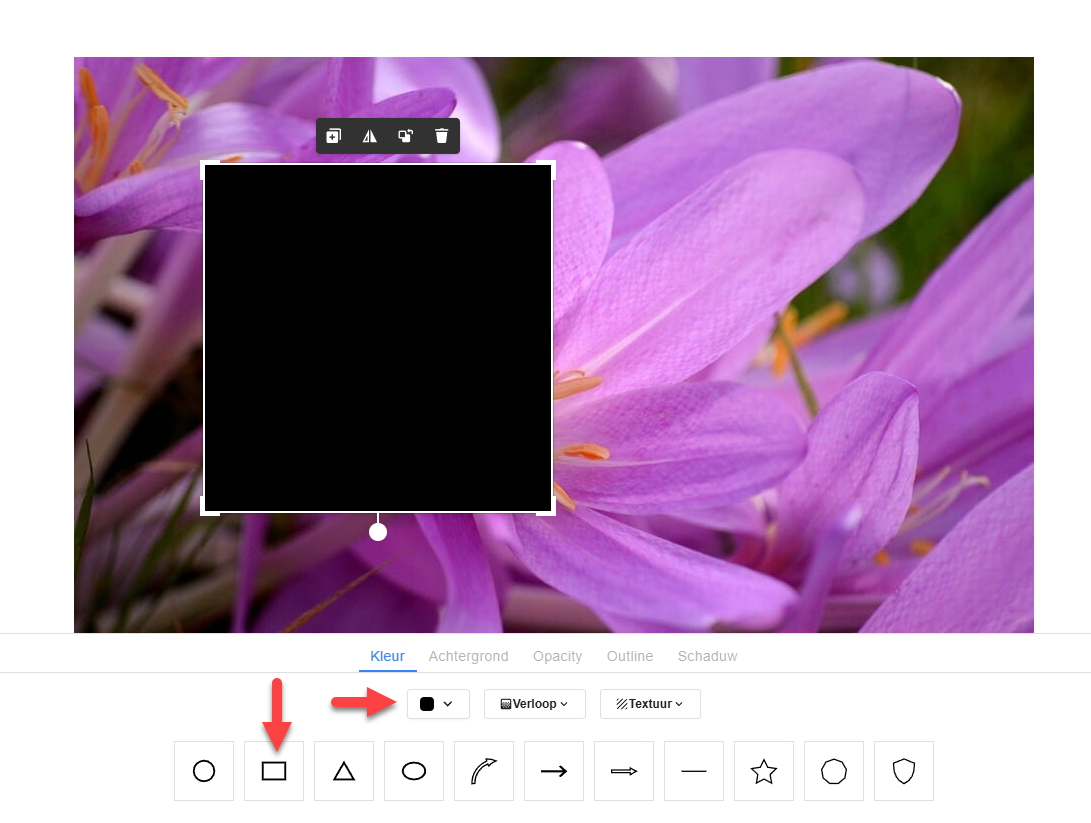Select the solid right arrow shape
This screenshot has width=1091, height=823.
[x=554, y=771]
